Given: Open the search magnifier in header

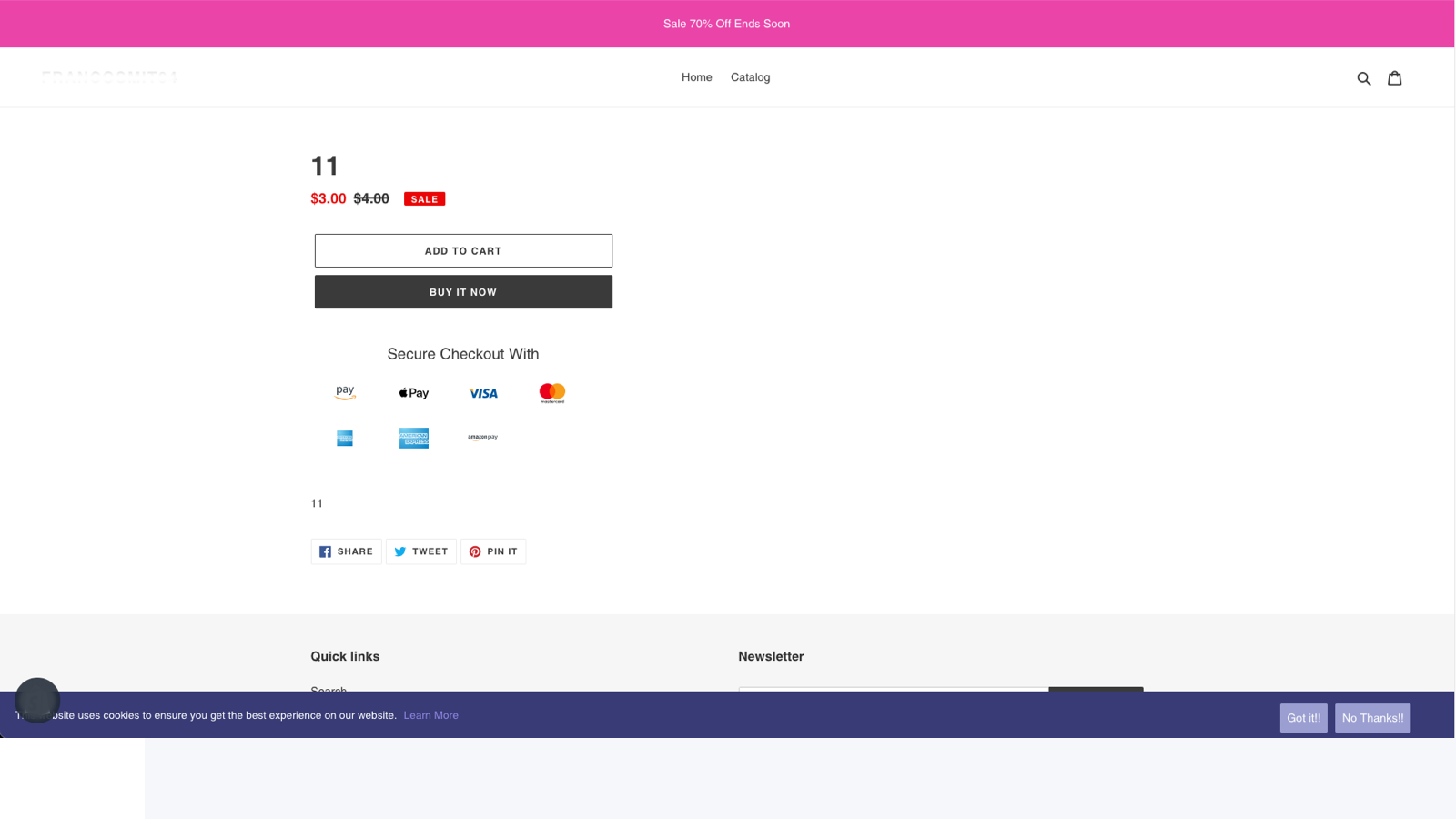Looking at the screenshot, I should point(1363,78).
